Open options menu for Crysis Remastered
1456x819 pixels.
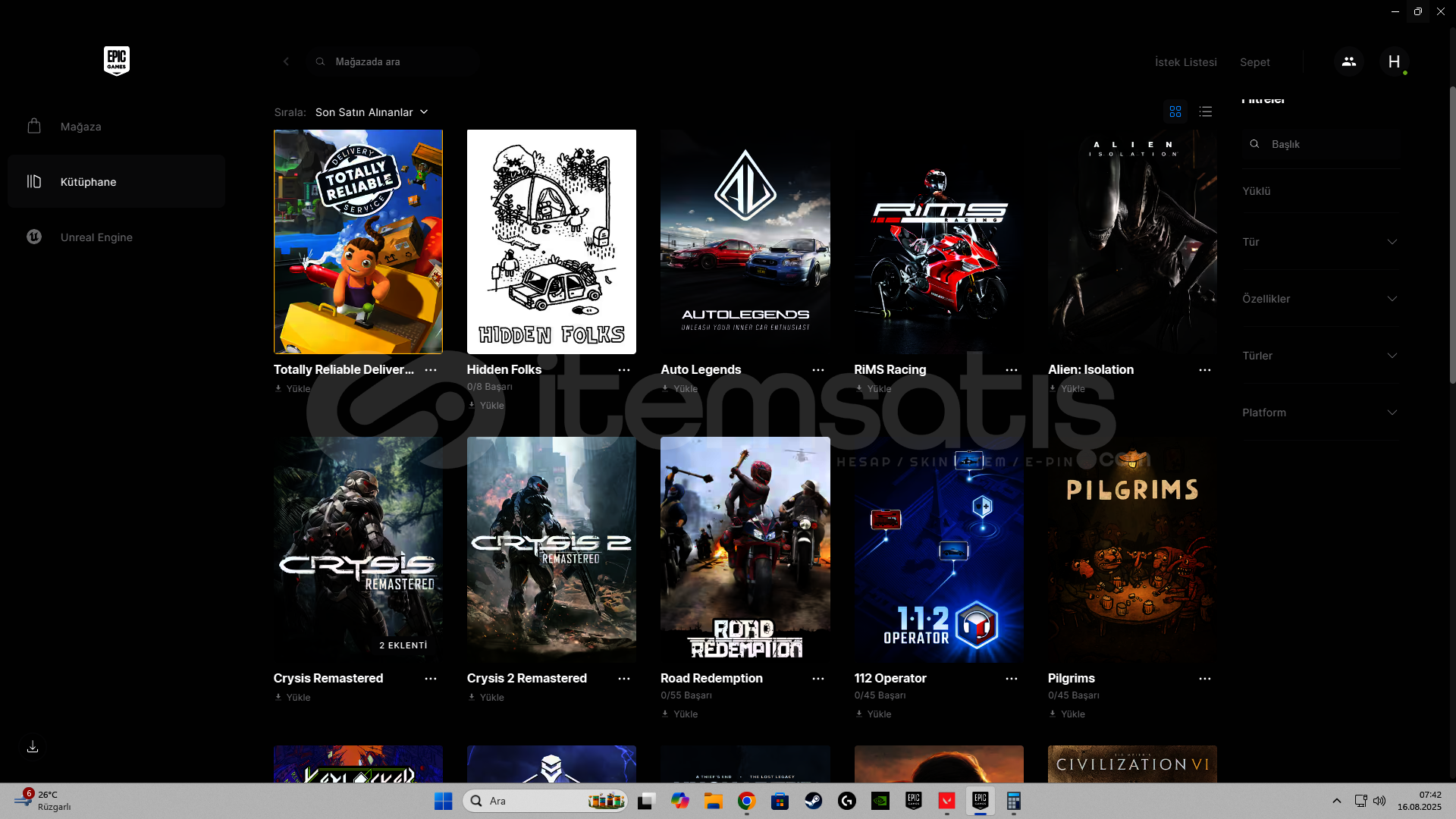click(x=431, y=678)
